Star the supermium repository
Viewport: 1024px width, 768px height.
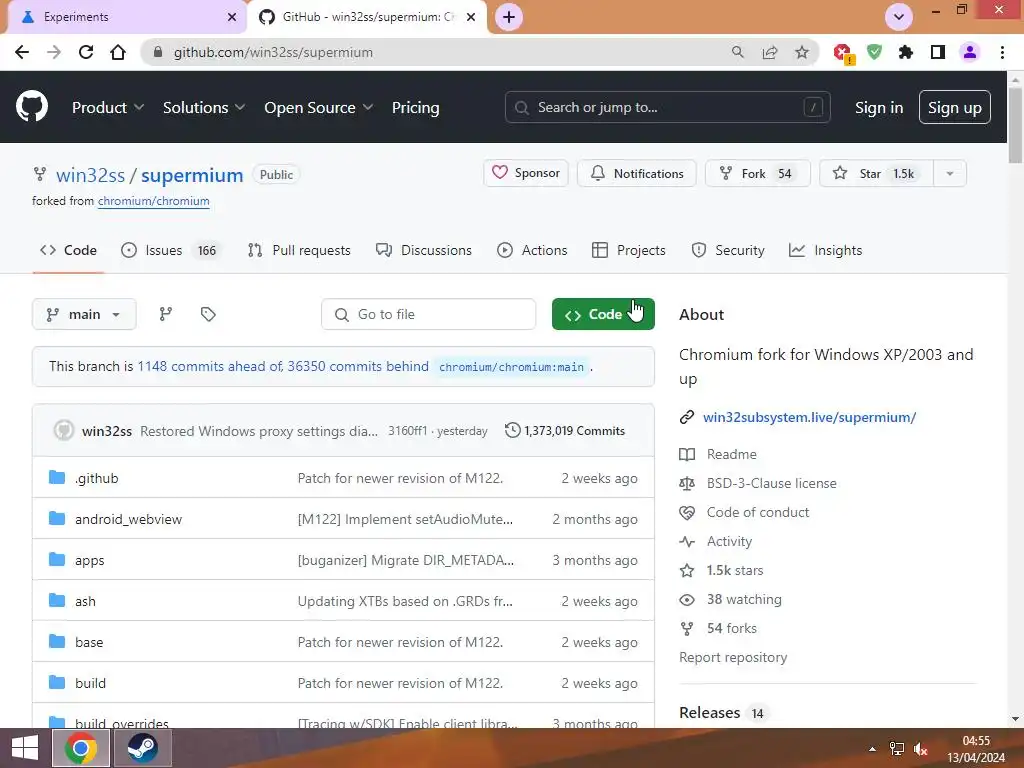pos(876,173)
